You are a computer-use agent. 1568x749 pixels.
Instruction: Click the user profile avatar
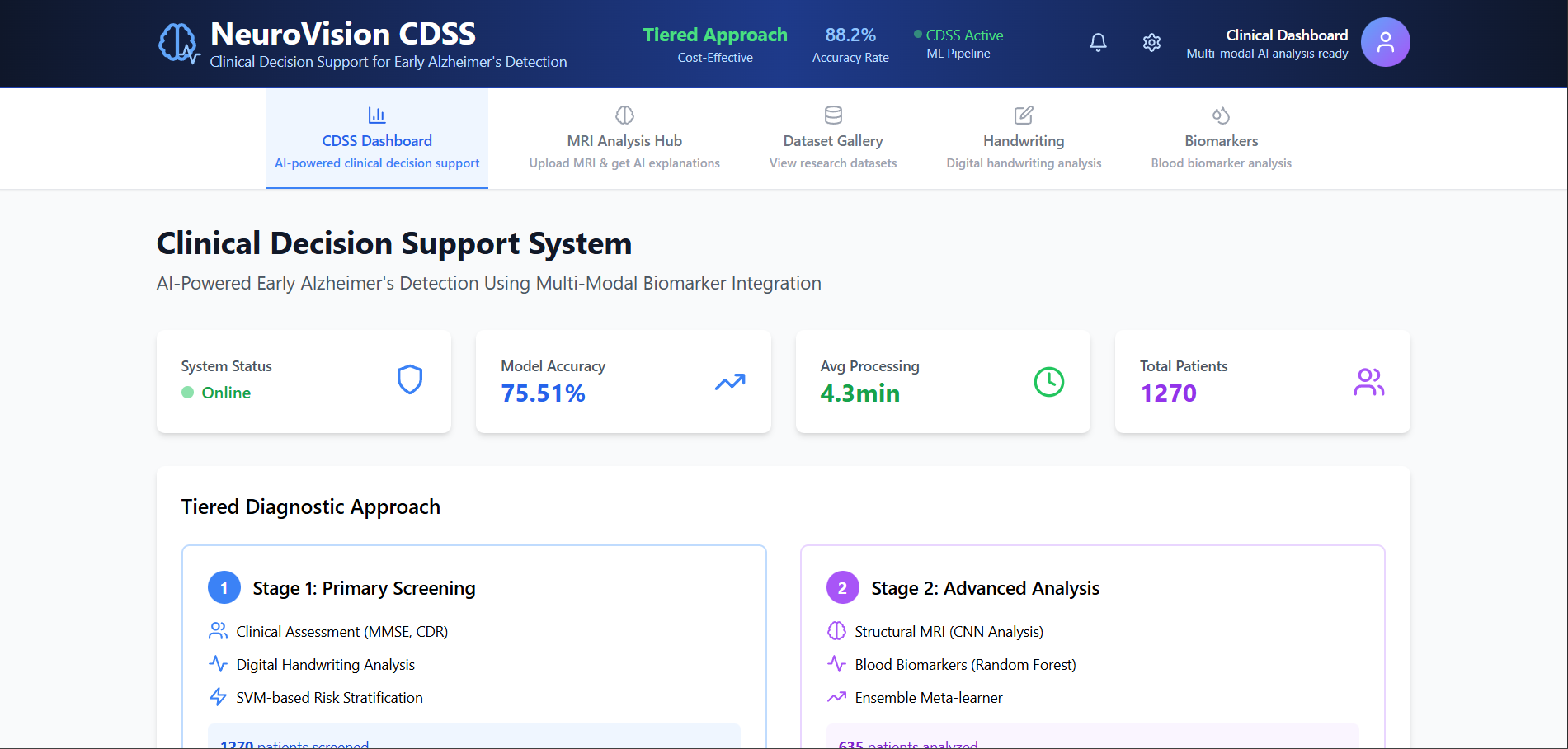[x=1385, y=42]
